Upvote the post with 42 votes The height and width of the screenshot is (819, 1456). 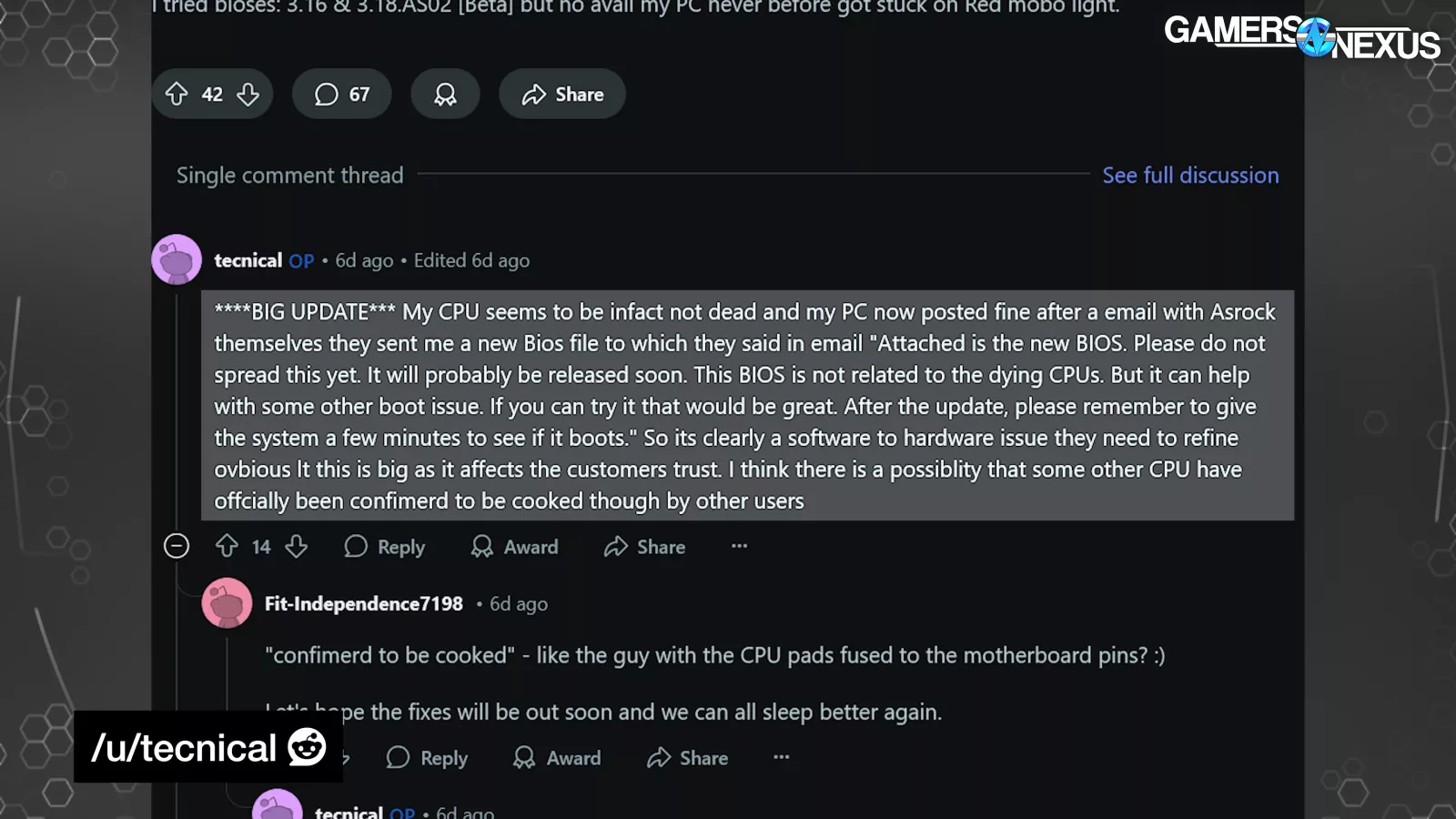[x=177, y=94]
